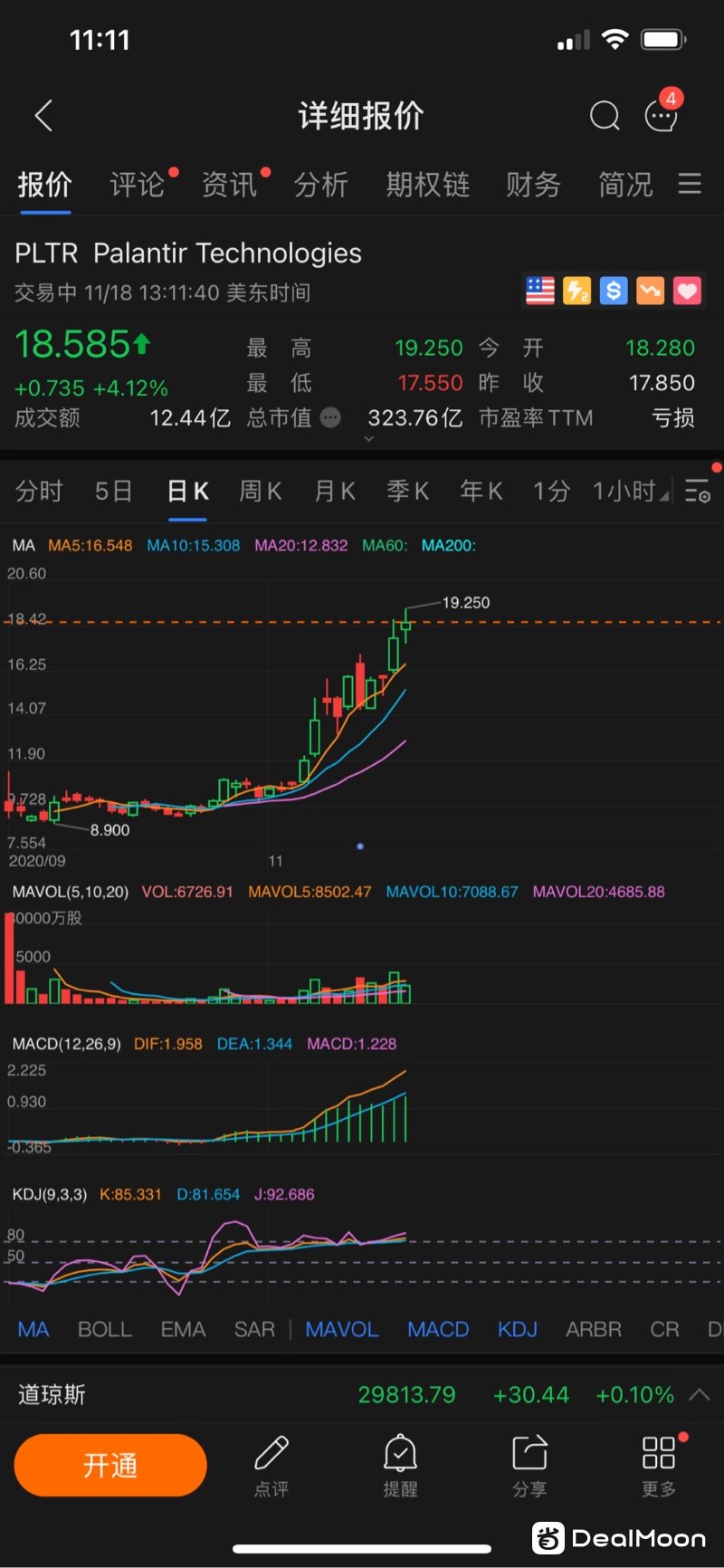Viewport: 724px width, 1568px height.
Task: Tap the 市盈率TTM label
Action: [536, 417]
